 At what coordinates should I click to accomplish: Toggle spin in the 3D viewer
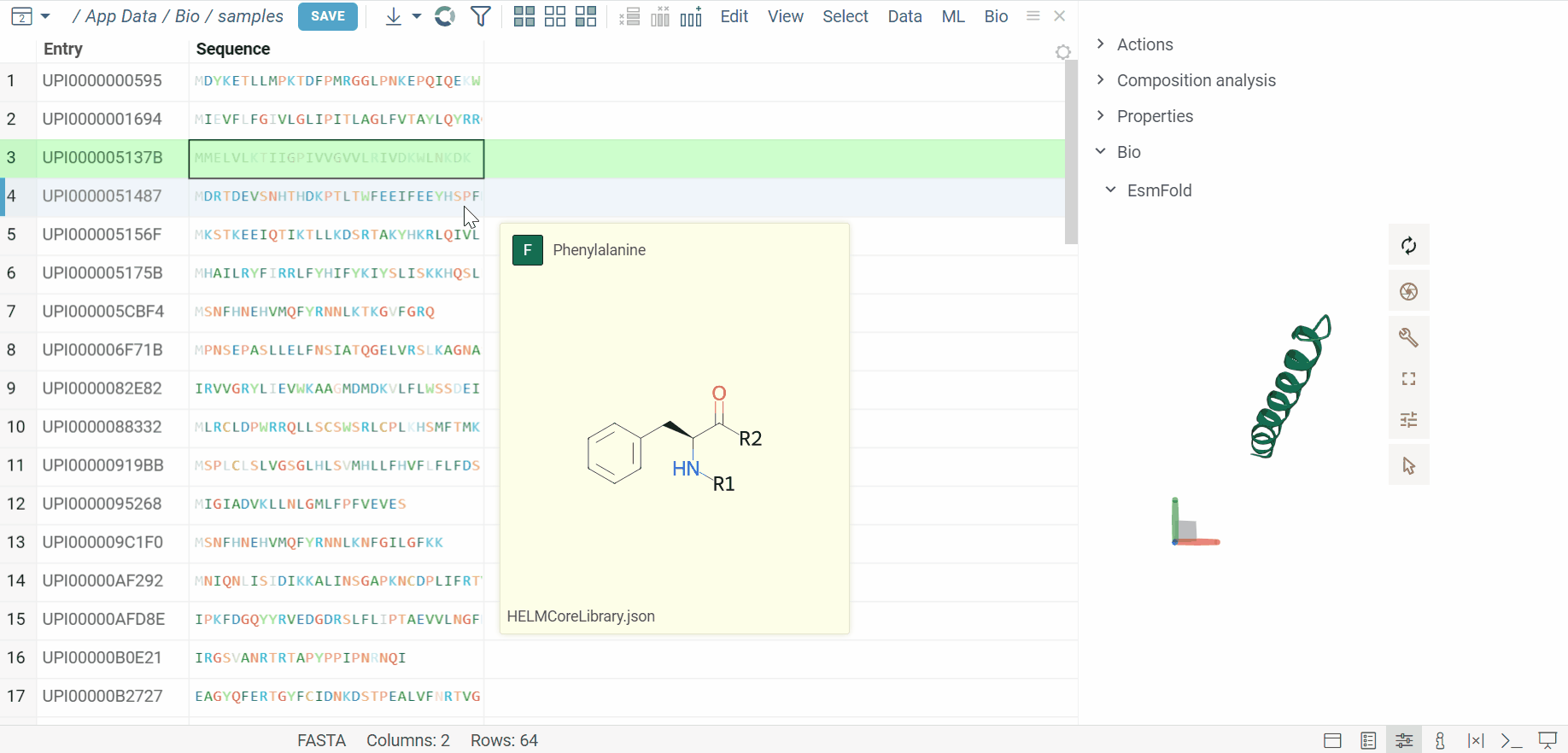(x=1409, y=246)
